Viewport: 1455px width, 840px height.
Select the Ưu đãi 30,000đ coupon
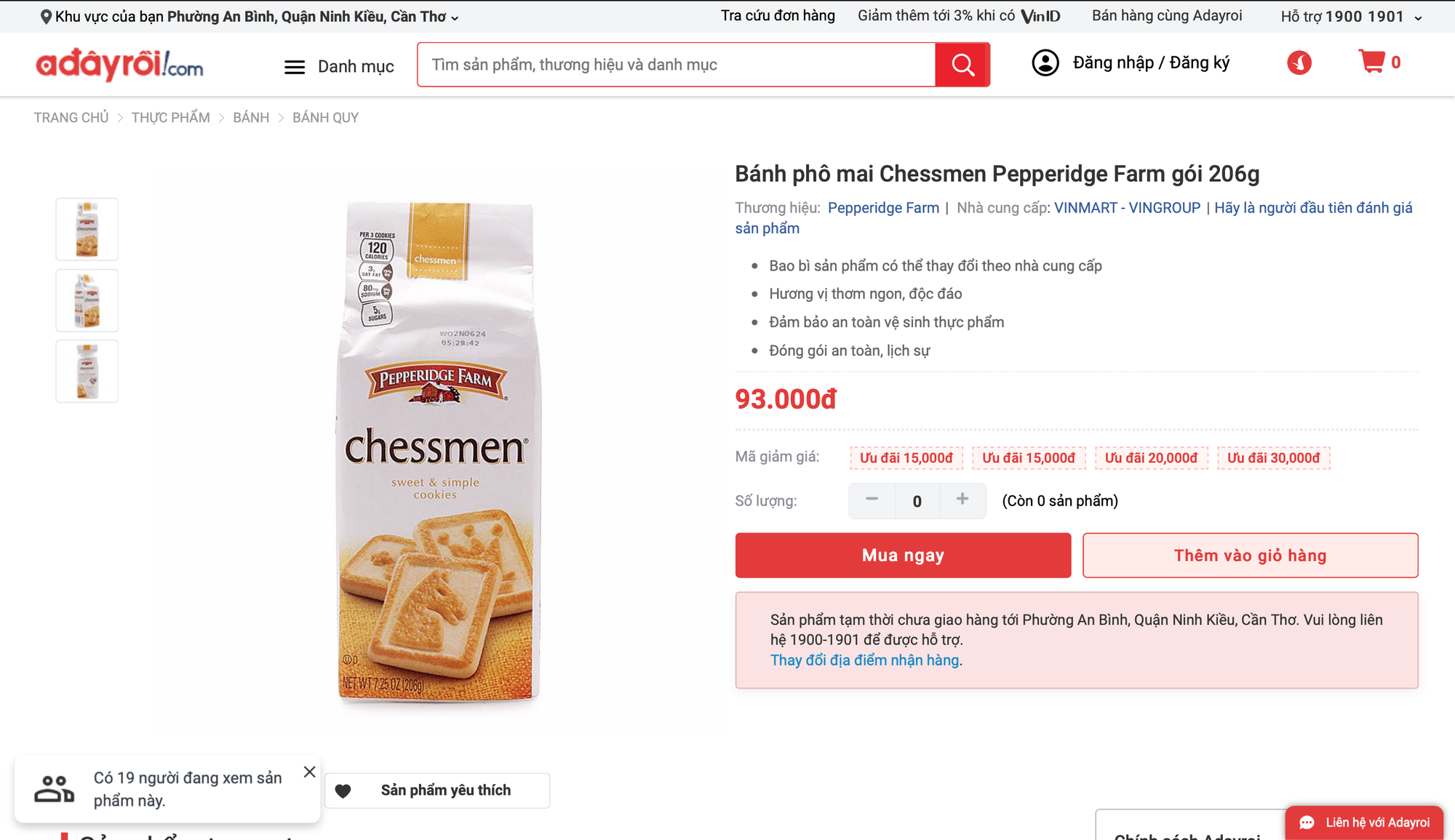pos(1274,458)
